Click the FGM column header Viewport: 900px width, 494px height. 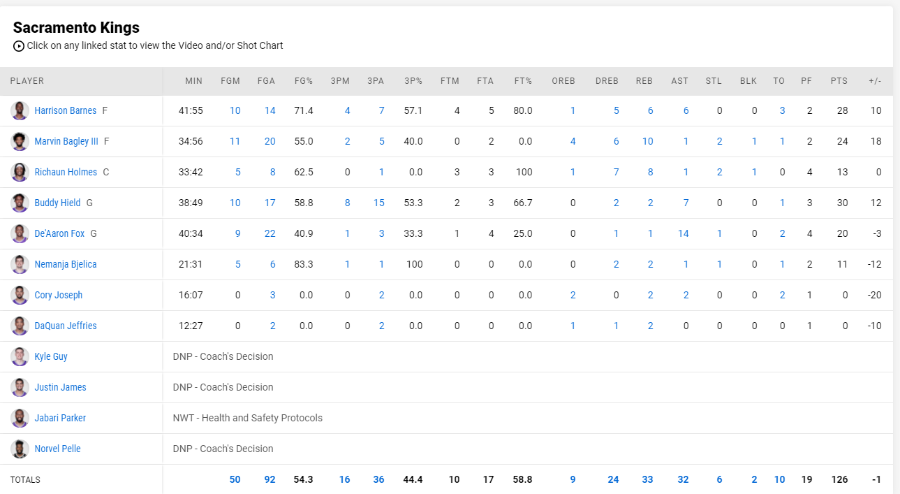230,81
